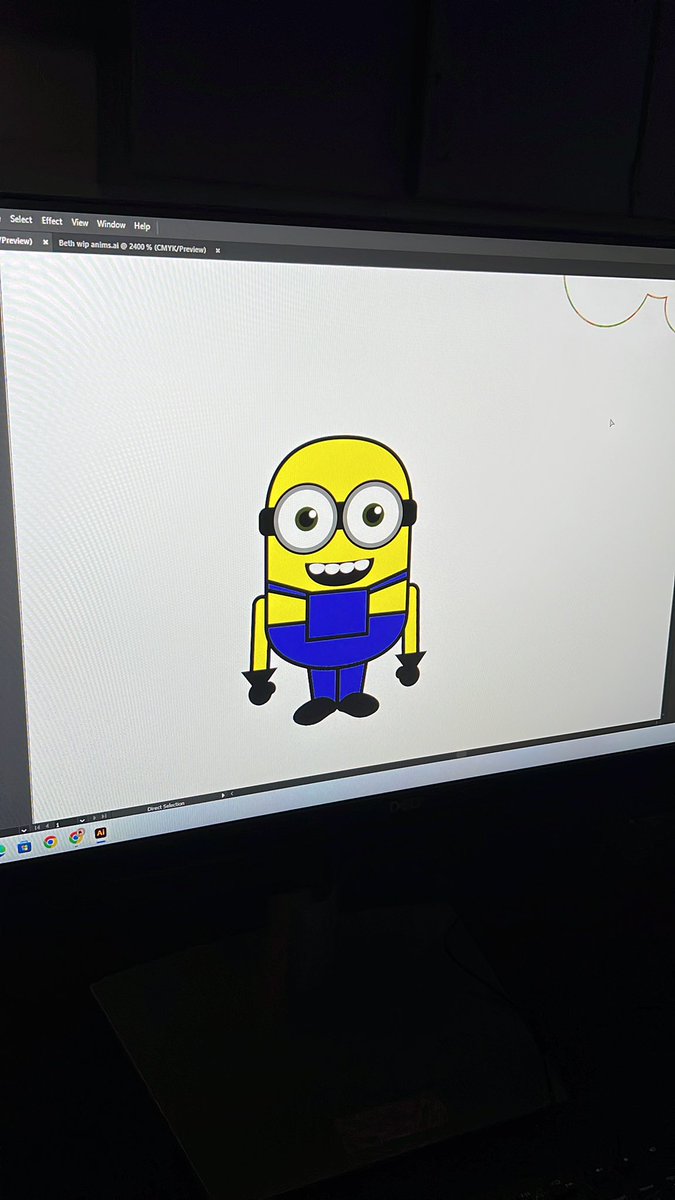This screenshot has width=675, height=1200.
Task: Click the minion's right goggle lens
Action: coord(373,514)
